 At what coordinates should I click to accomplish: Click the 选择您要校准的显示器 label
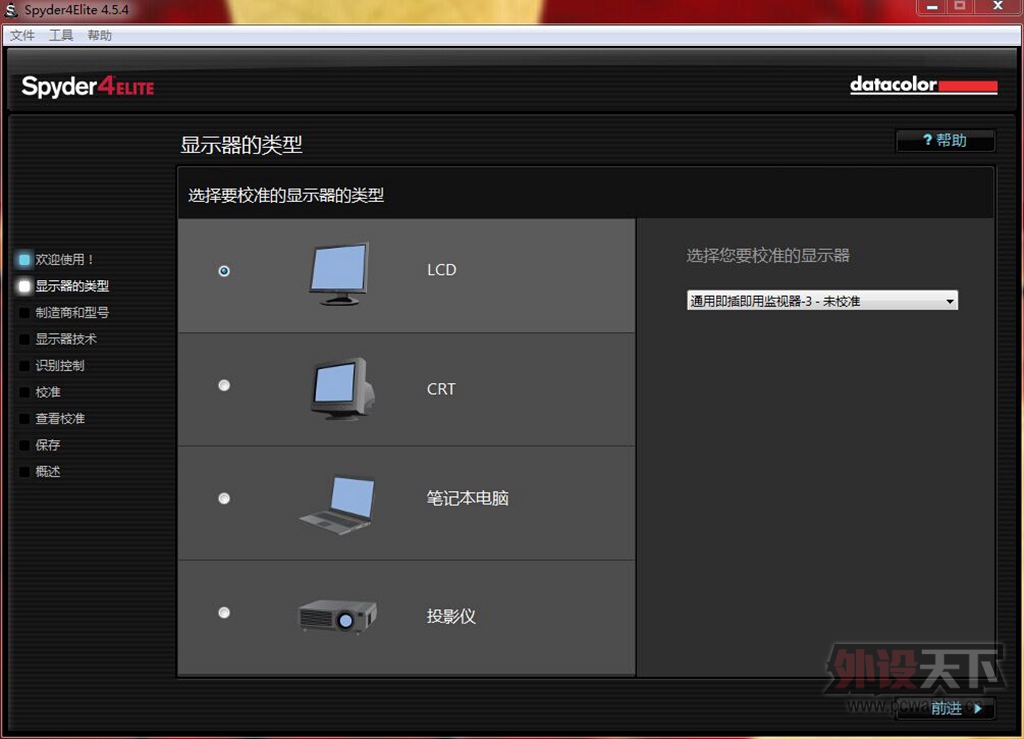click(768, 256)
